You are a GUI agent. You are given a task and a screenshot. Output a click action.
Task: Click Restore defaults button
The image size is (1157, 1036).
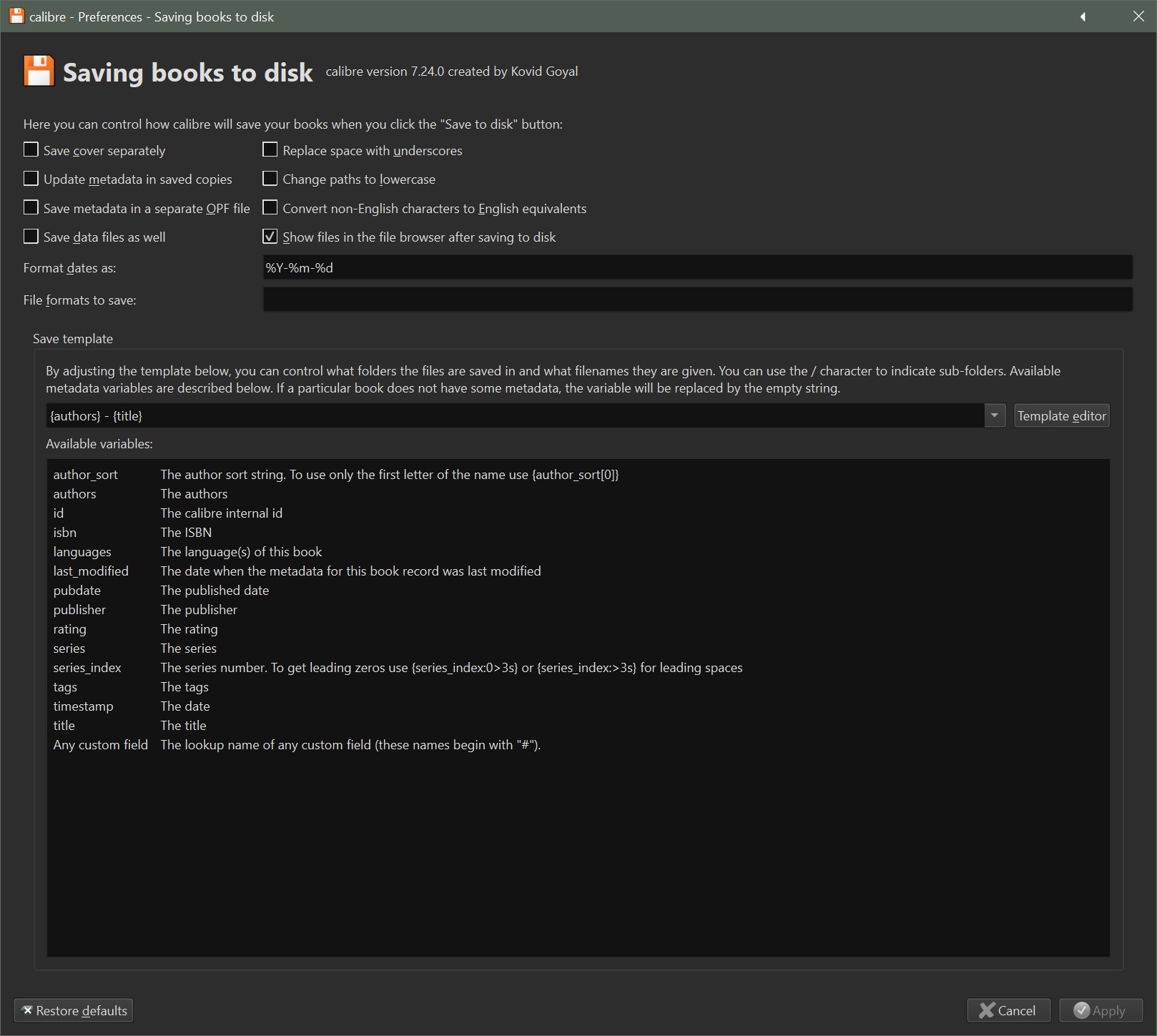tap(74, 1010)
